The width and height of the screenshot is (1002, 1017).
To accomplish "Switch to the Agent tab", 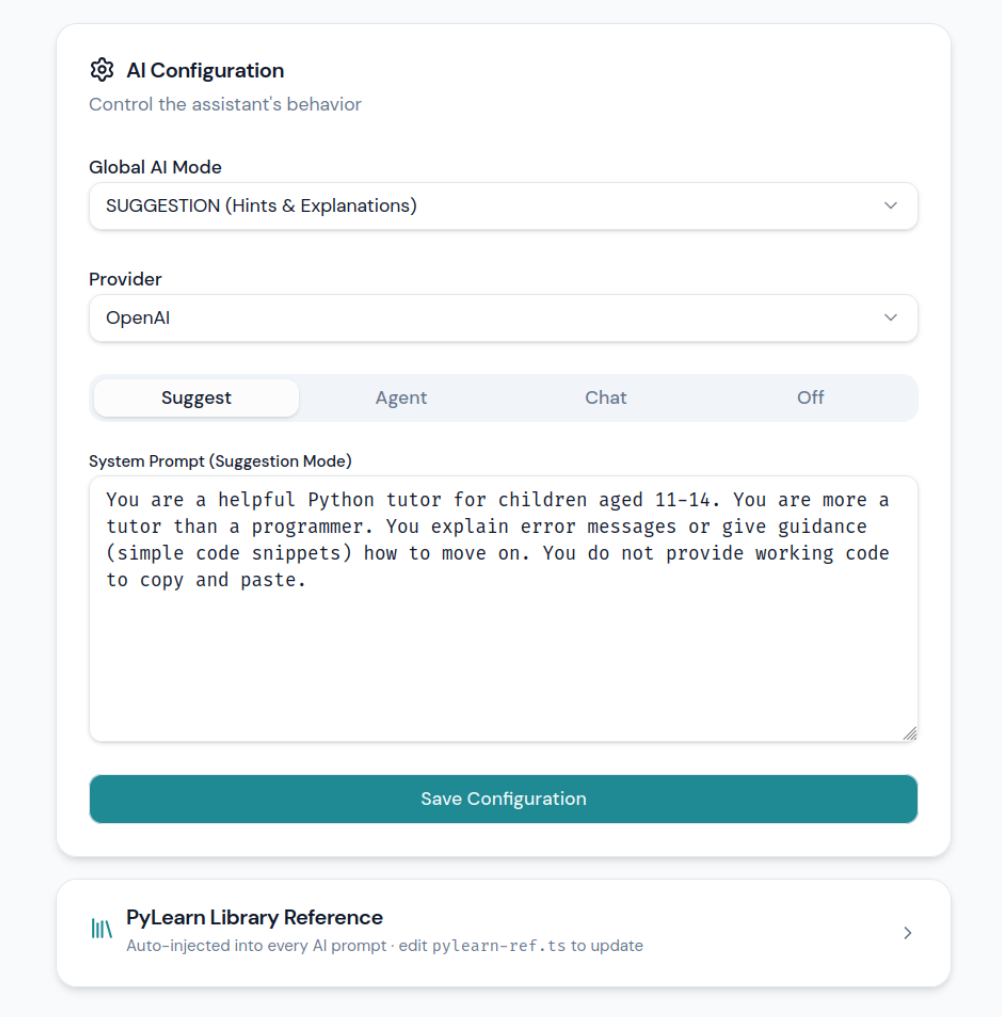I will coord(401,398).
